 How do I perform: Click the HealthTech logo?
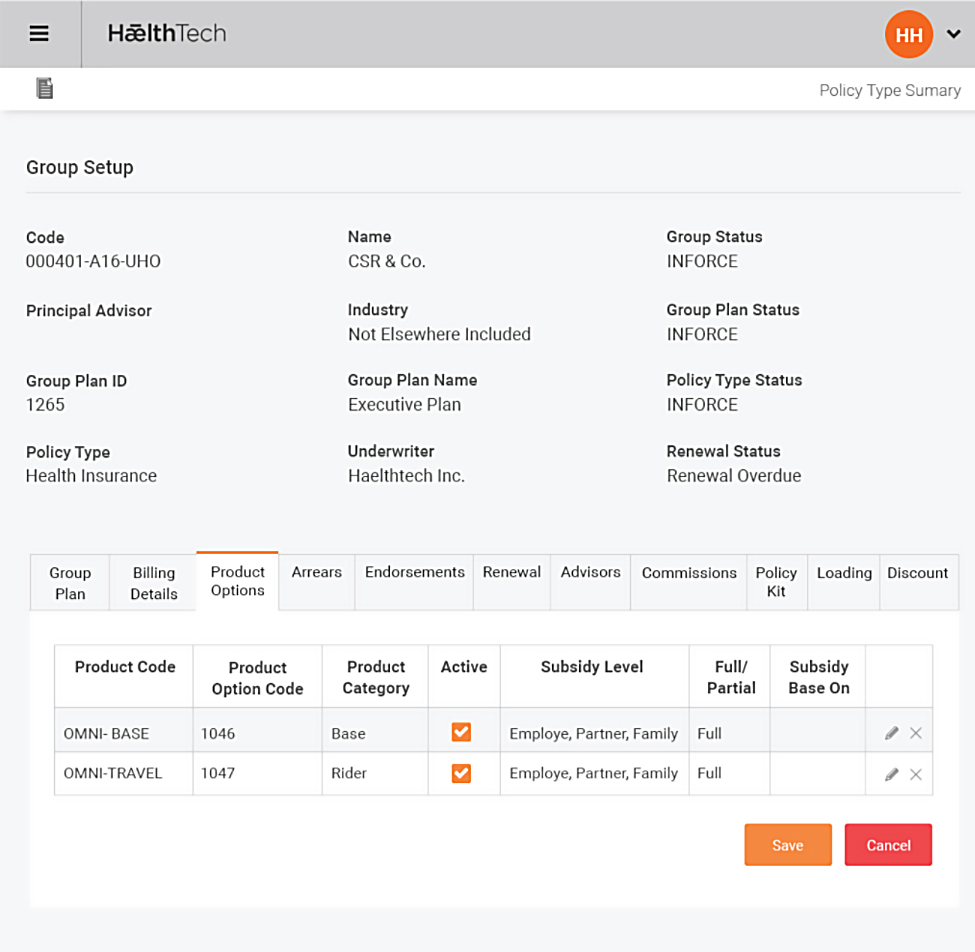pyautogui.click(x=167, y=34)
